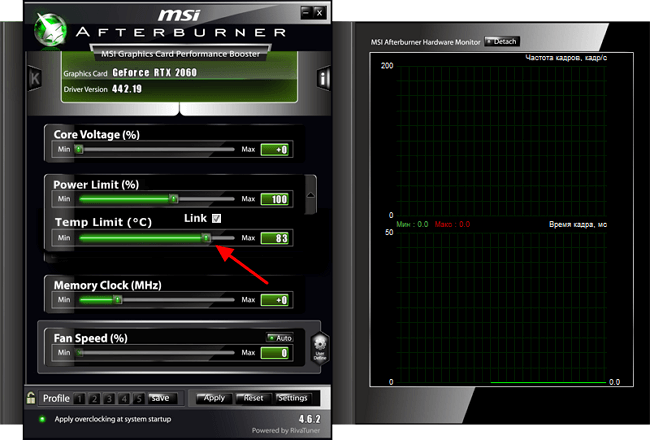
Task: Click driver version 442.19 text
Action: pos(126,89)
